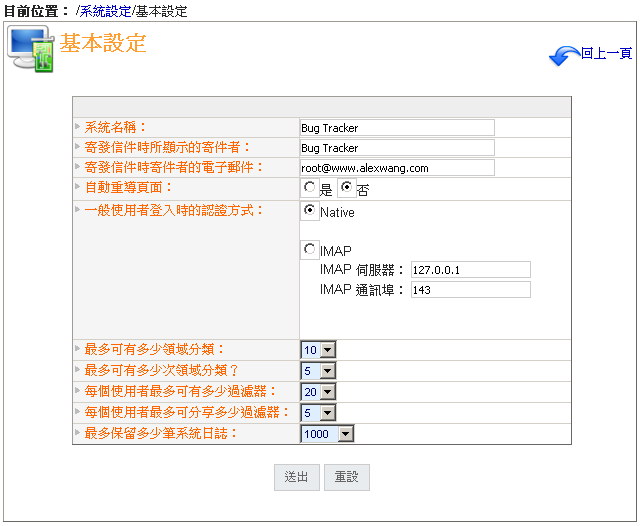Select 否 for 自動重導頁面
Screen dimensions: 640x526
(x=347, y=187)
